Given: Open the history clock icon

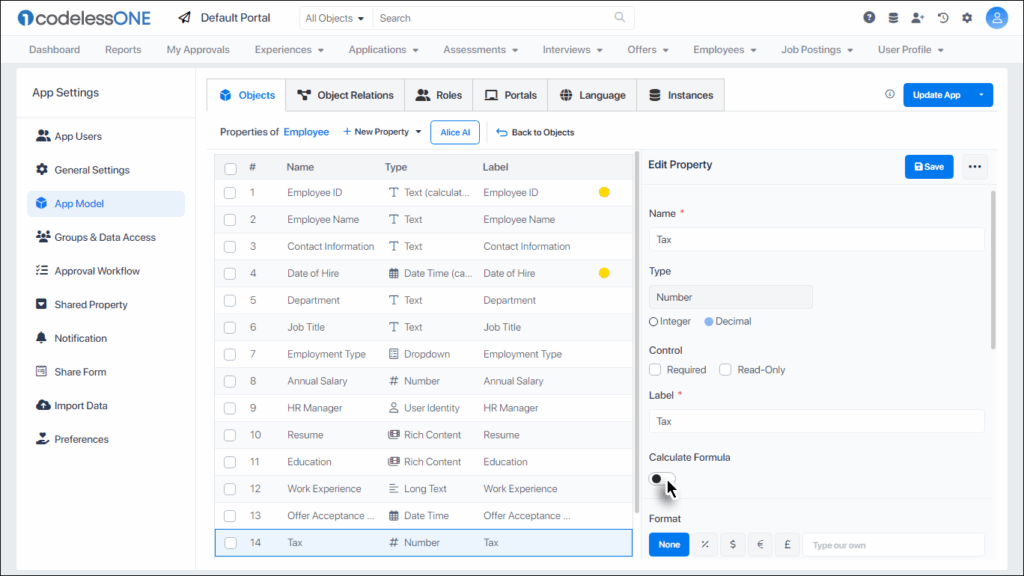Looking at the screenshot, I should (x=943, y=18).
